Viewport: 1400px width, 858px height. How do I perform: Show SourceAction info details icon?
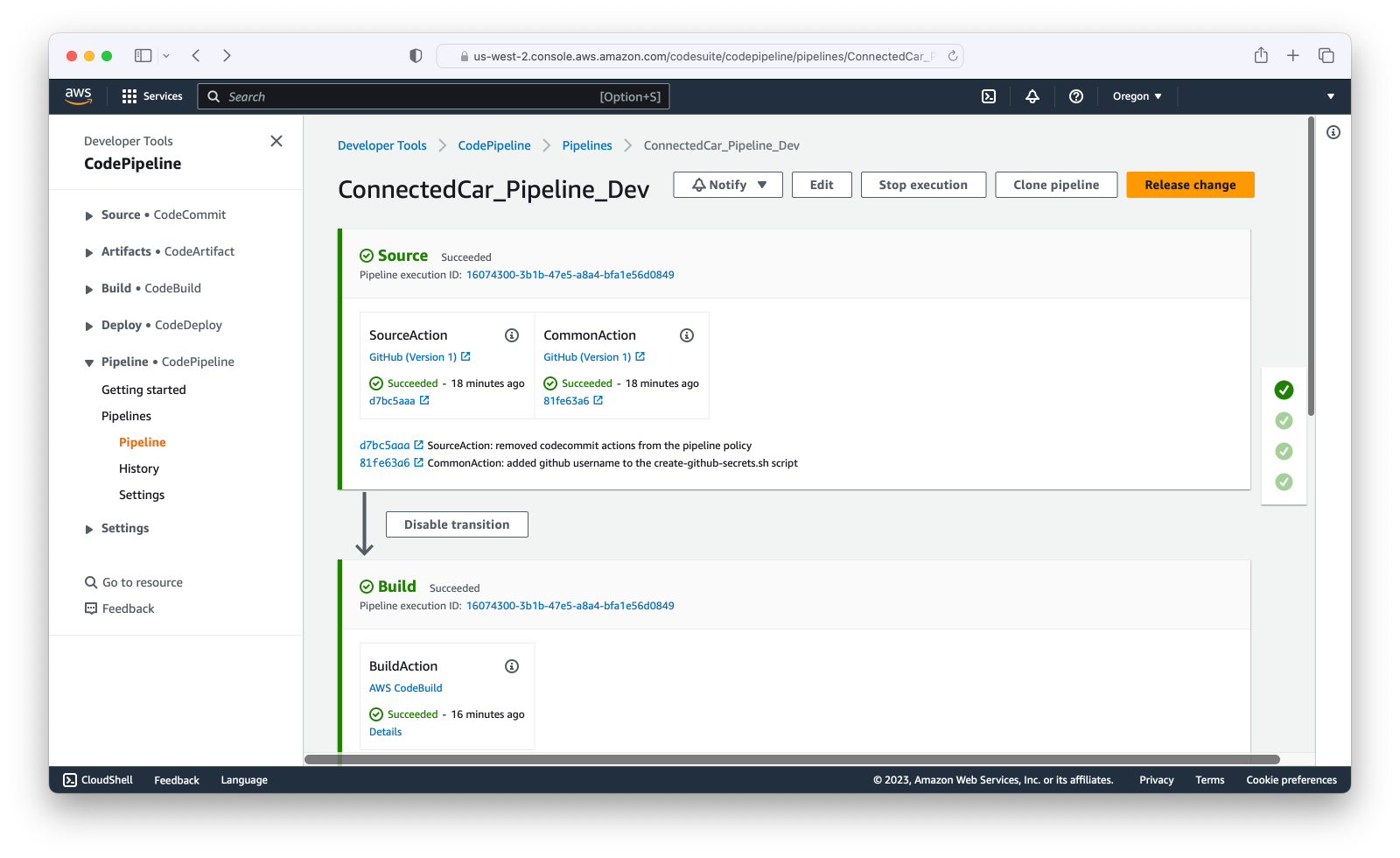tap(512, 335)
